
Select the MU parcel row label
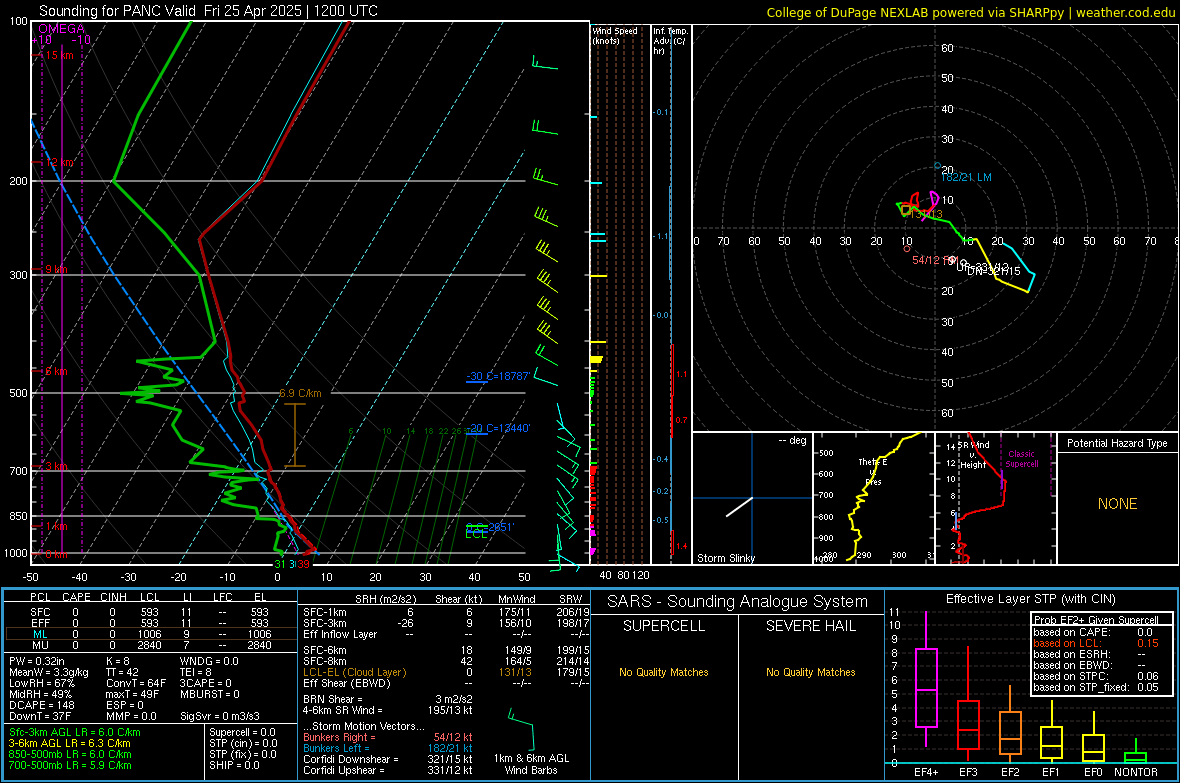[40, 644]
